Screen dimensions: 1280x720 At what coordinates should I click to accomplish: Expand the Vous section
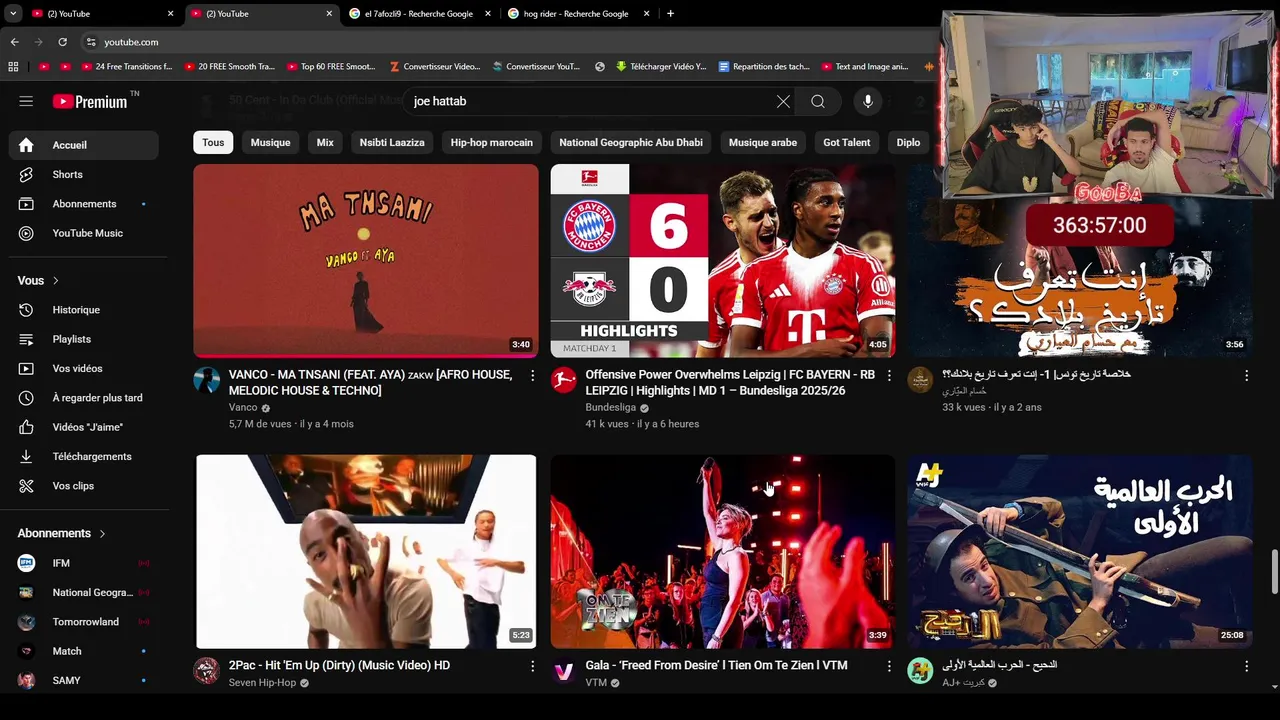pyautogui.click(x=38, y=281)
